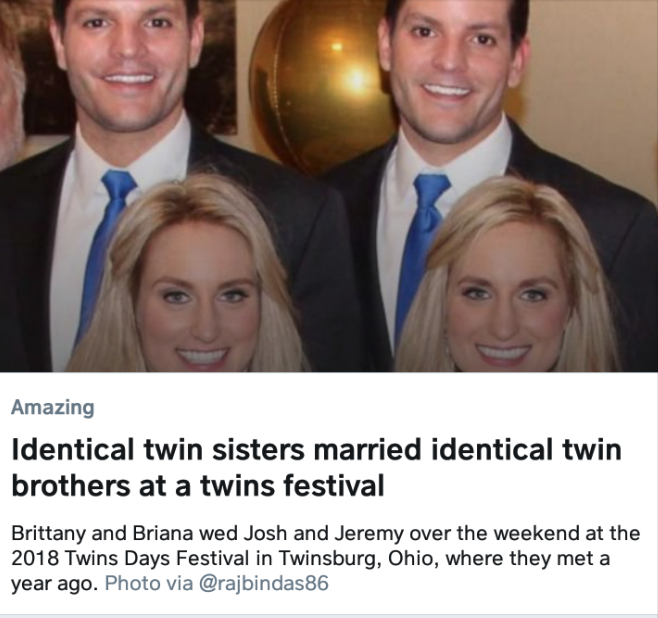Click the word "festival" in the headline
Viewport: 658px width, 618px height.
tap(334, 485)
